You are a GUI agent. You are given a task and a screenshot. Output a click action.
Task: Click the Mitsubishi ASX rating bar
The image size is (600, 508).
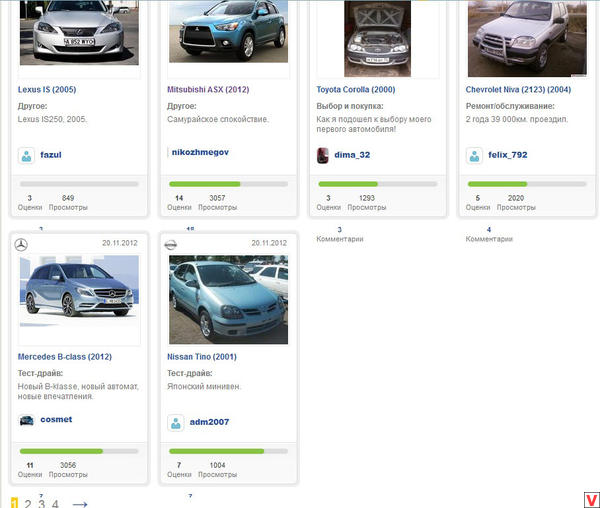[x=228, y=184]
